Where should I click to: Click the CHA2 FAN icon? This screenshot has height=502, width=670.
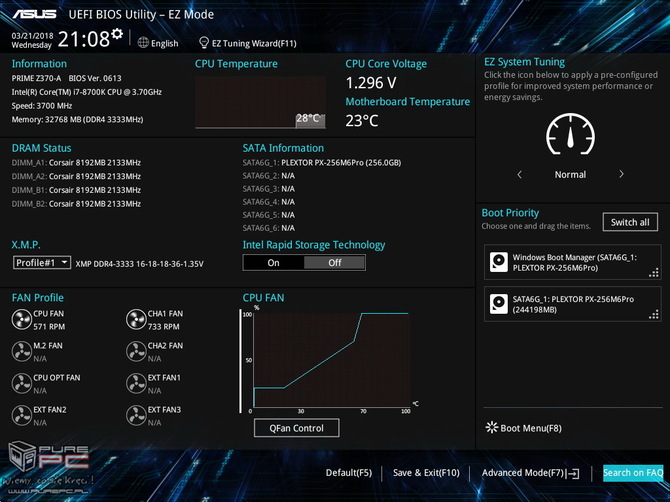pyautogui.click(x=136, y=352)
